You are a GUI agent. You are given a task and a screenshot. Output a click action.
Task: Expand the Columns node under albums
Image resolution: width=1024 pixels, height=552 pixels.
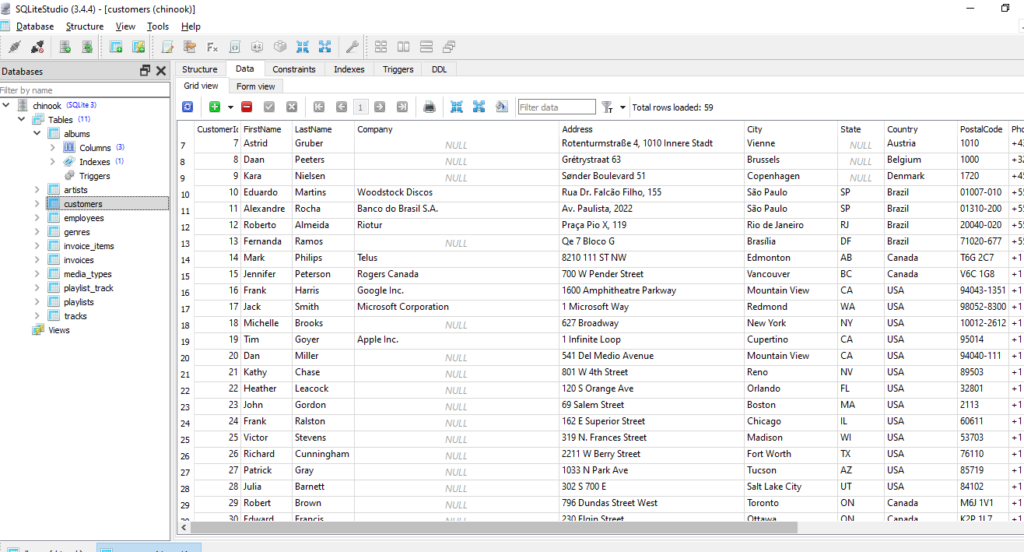[x=53, y=147]
